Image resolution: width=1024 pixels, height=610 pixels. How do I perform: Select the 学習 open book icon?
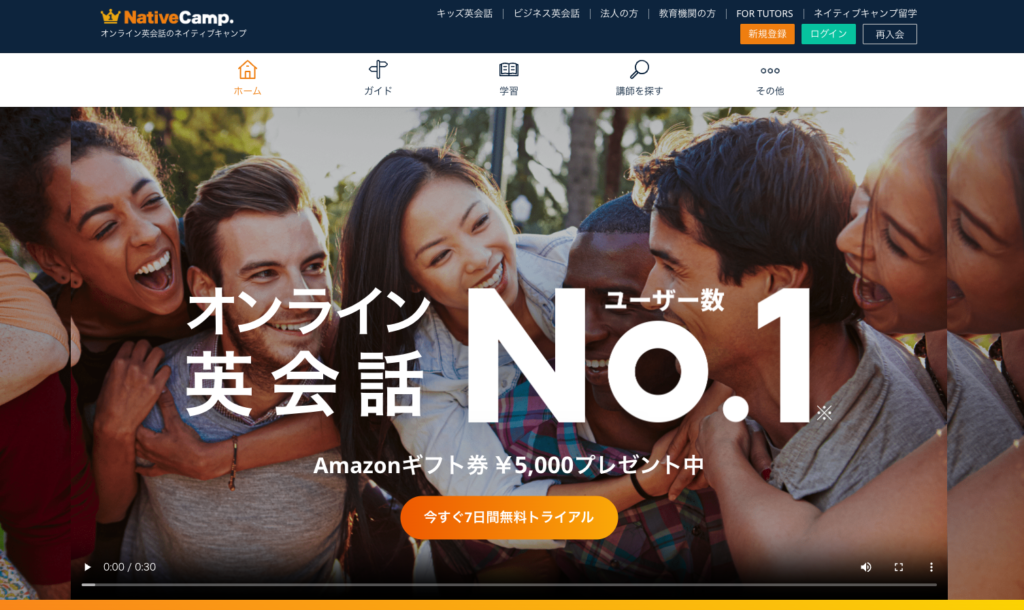(x=509, y=69)
